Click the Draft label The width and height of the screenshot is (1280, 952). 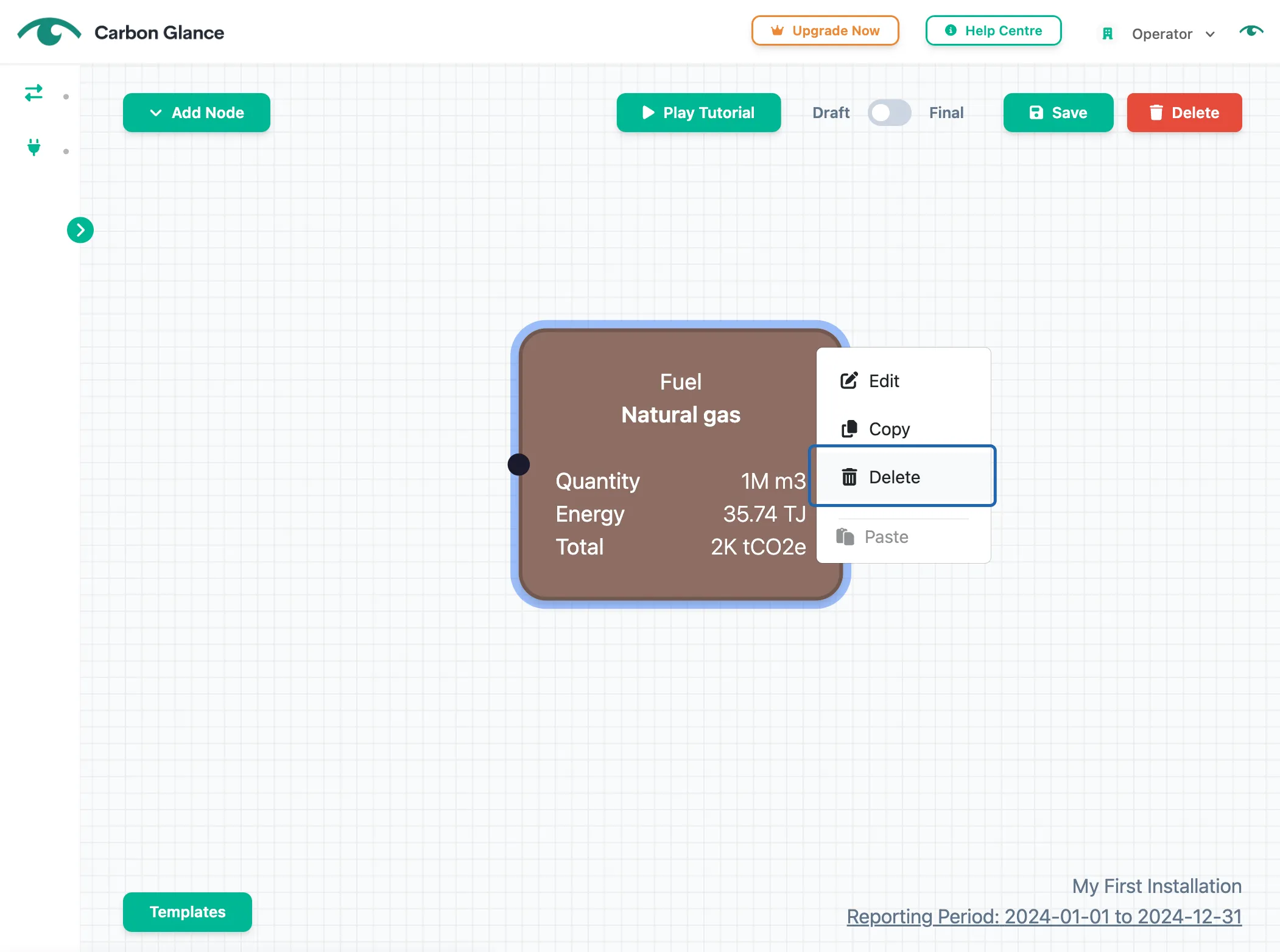831,113
